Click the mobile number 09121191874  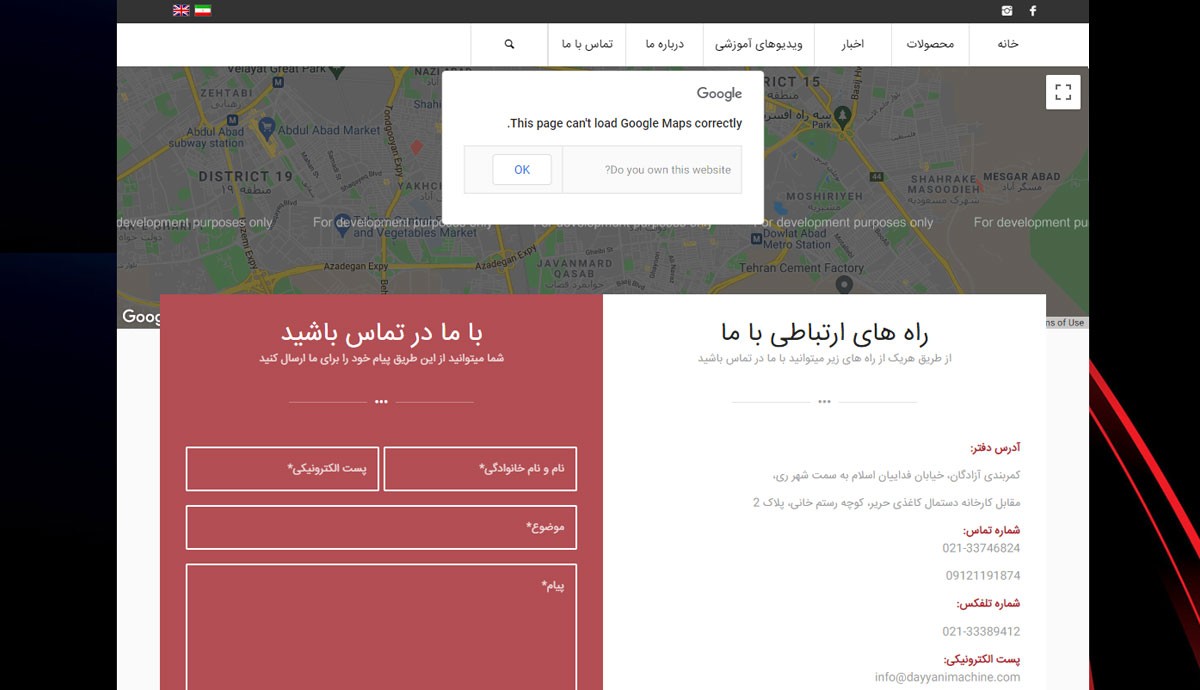pyautogui.click(x=983, y=576)
